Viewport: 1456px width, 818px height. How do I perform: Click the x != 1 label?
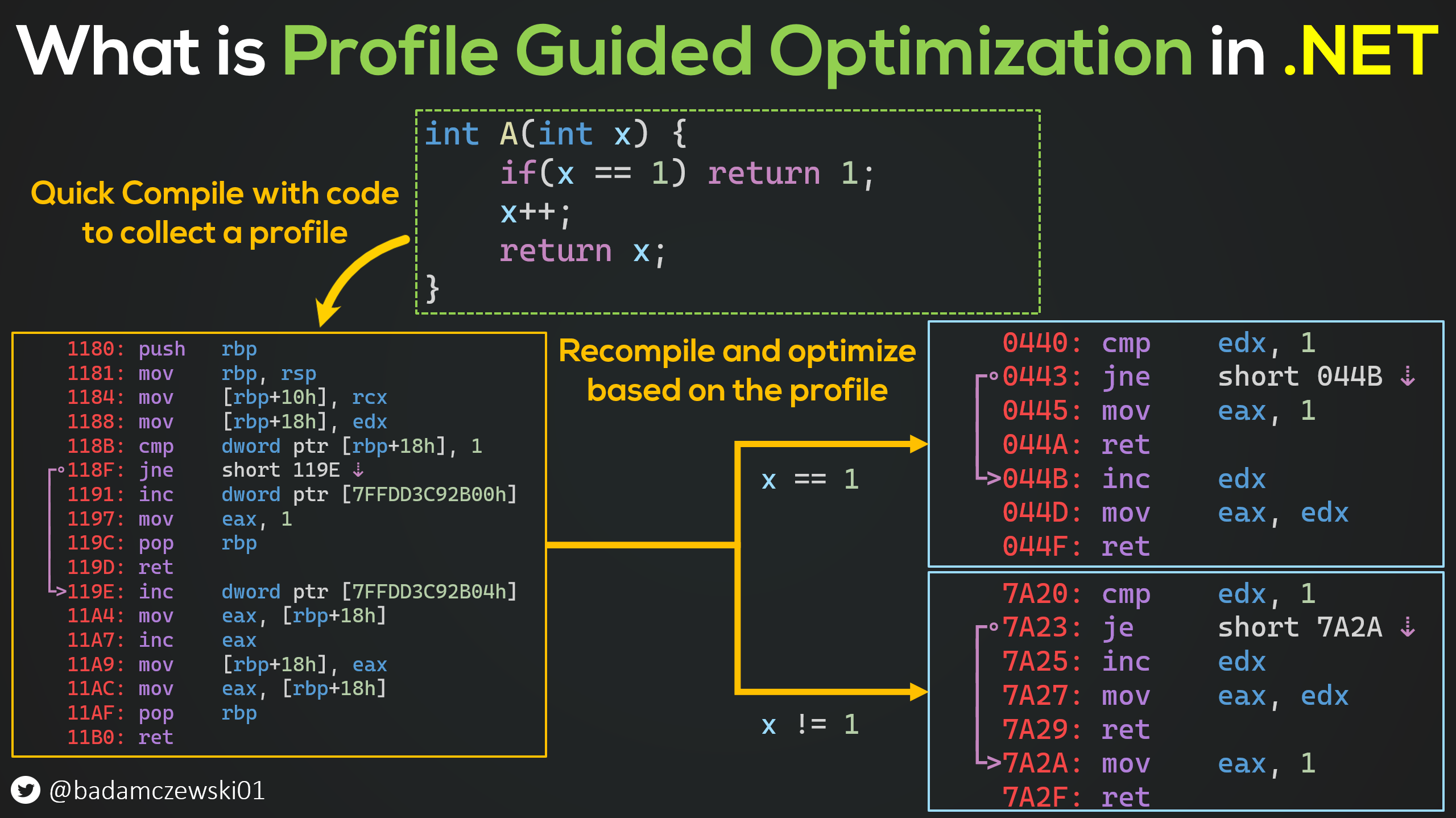click(810, 725)
